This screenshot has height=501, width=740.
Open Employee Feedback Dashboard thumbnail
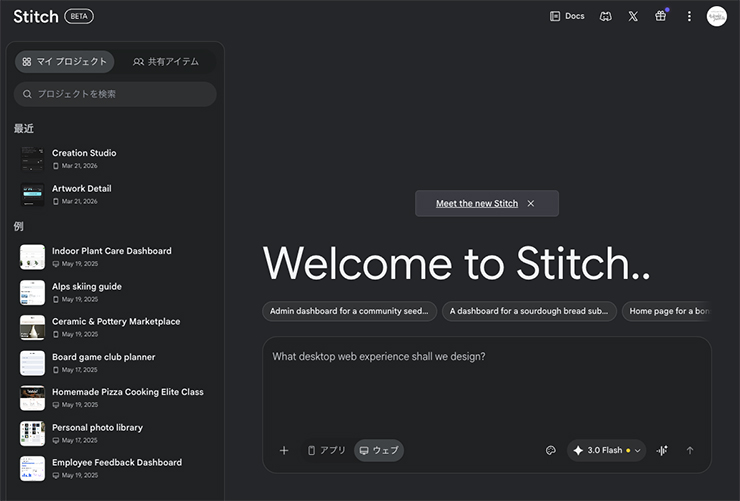coord(32,468)
